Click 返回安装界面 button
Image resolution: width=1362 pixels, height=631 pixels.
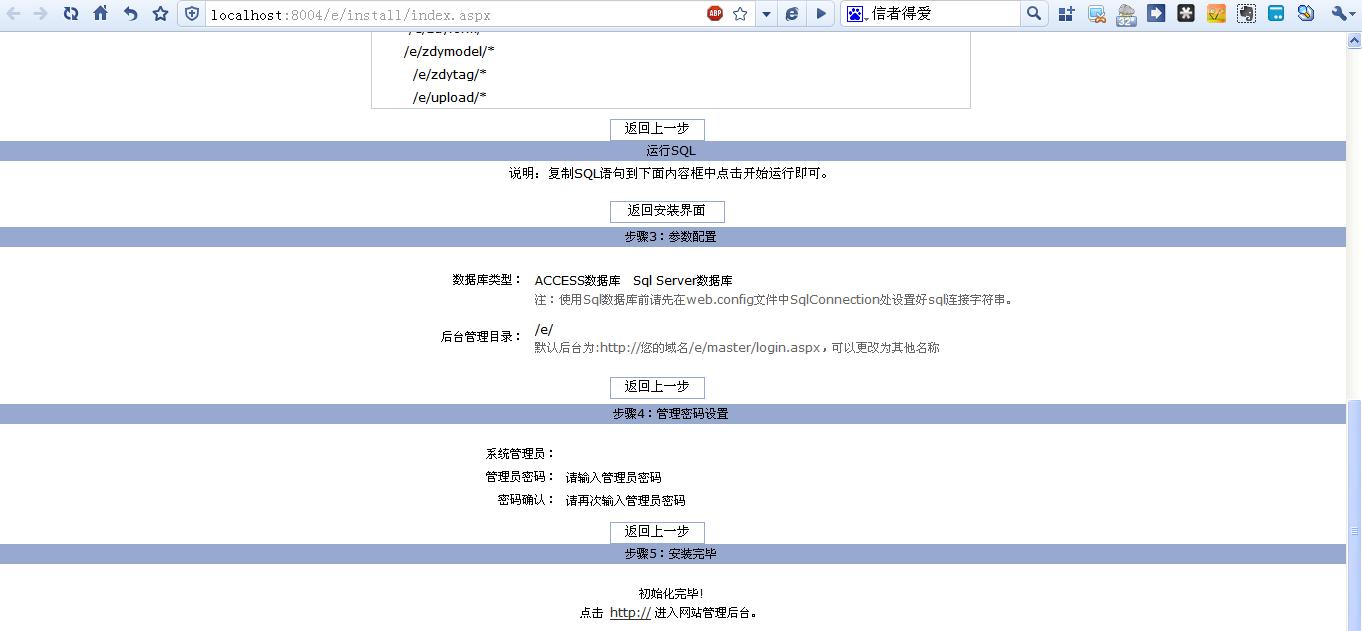click(667, 211)
